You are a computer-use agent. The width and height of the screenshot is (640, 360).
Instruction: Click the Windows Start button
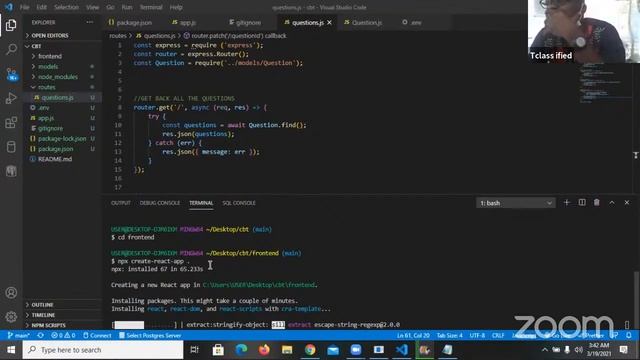(x=11, y=350)
